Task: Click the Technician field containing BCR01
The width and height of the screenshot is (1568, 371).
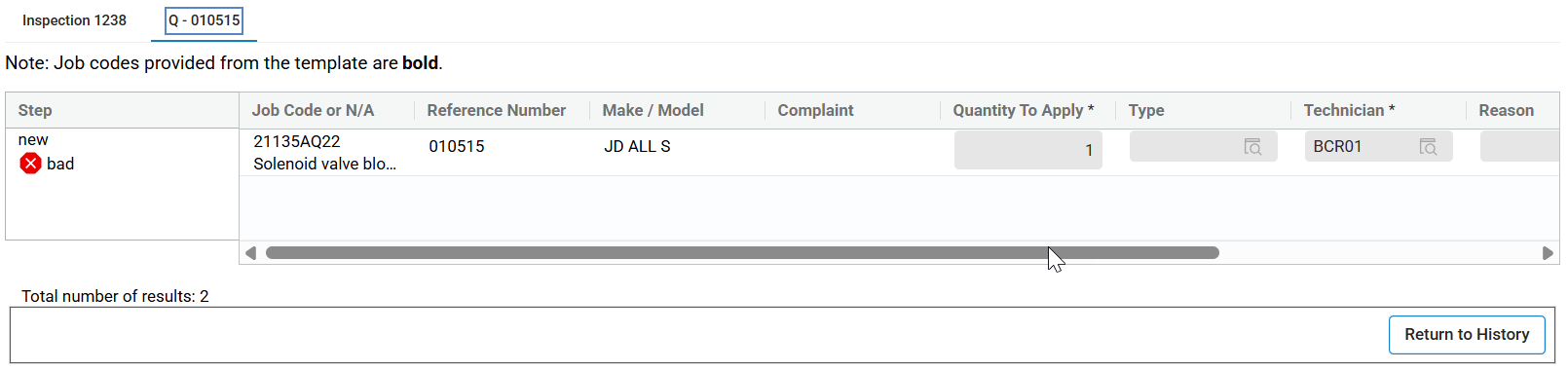Action: tap(1379, 146)
